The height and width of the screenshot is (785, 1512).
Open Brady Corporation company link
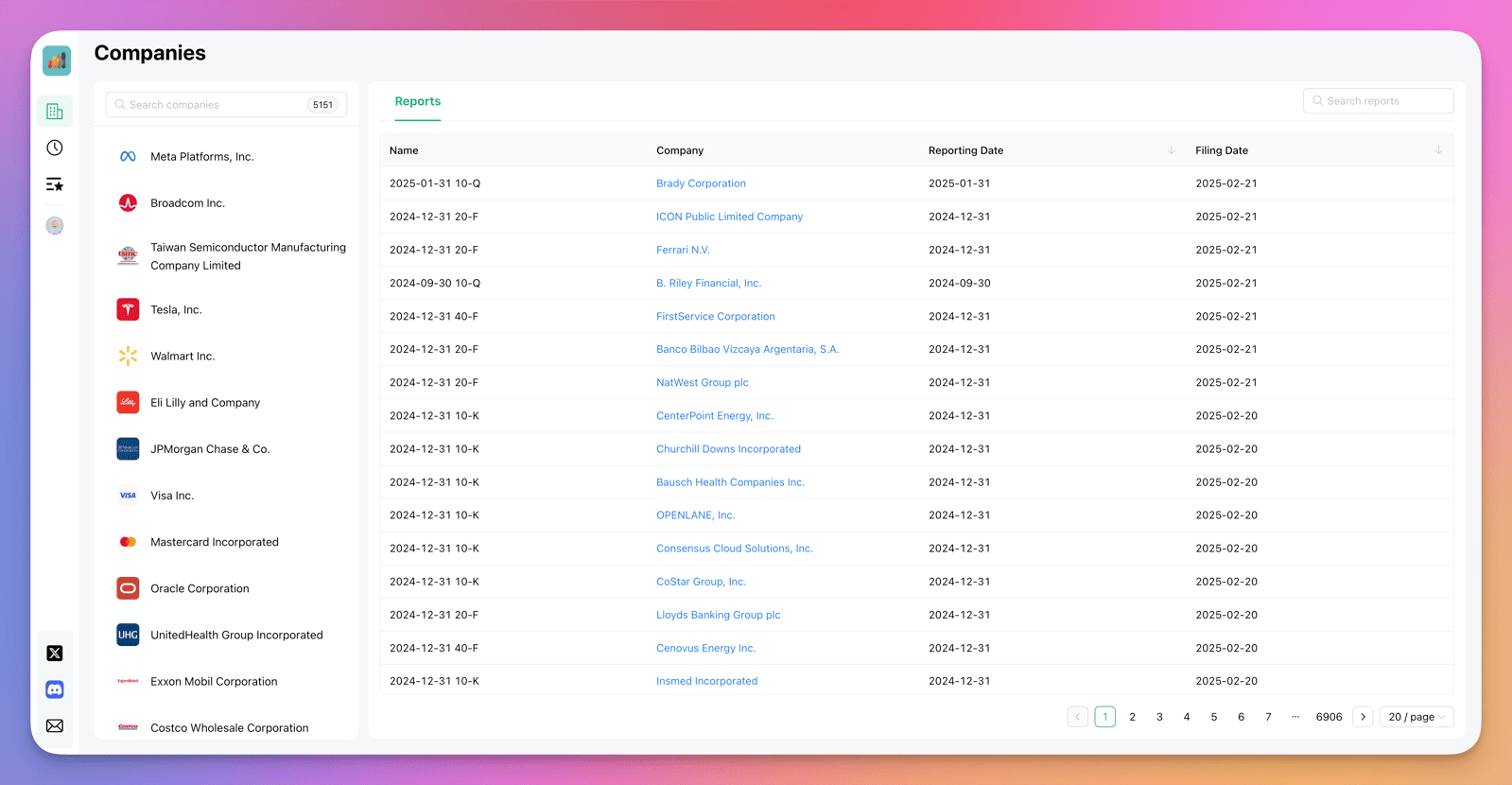[x=701, y=183]
